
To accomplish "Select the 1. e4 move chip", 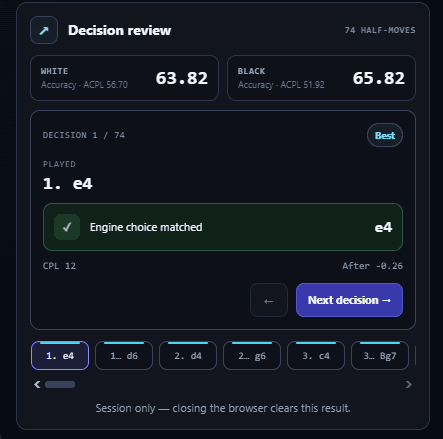I will pyautogui.click(x=60, y=355).
